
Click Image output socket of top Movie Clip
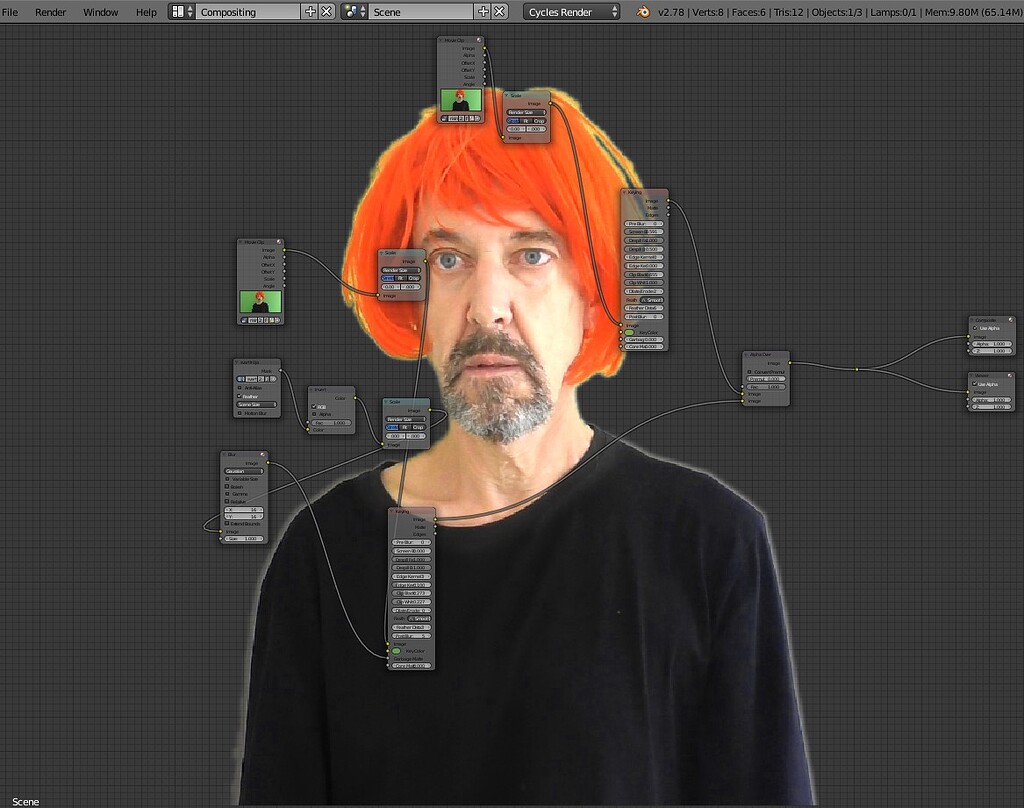tap(485, 48)
